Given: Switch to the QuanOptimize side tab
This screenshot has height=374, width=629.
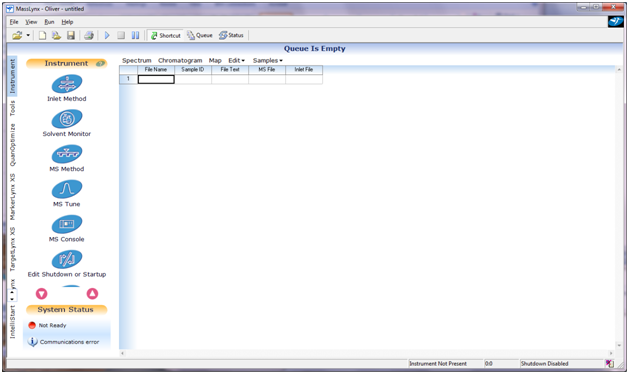Looking at the screenshot, I should [x=12, y=145].
